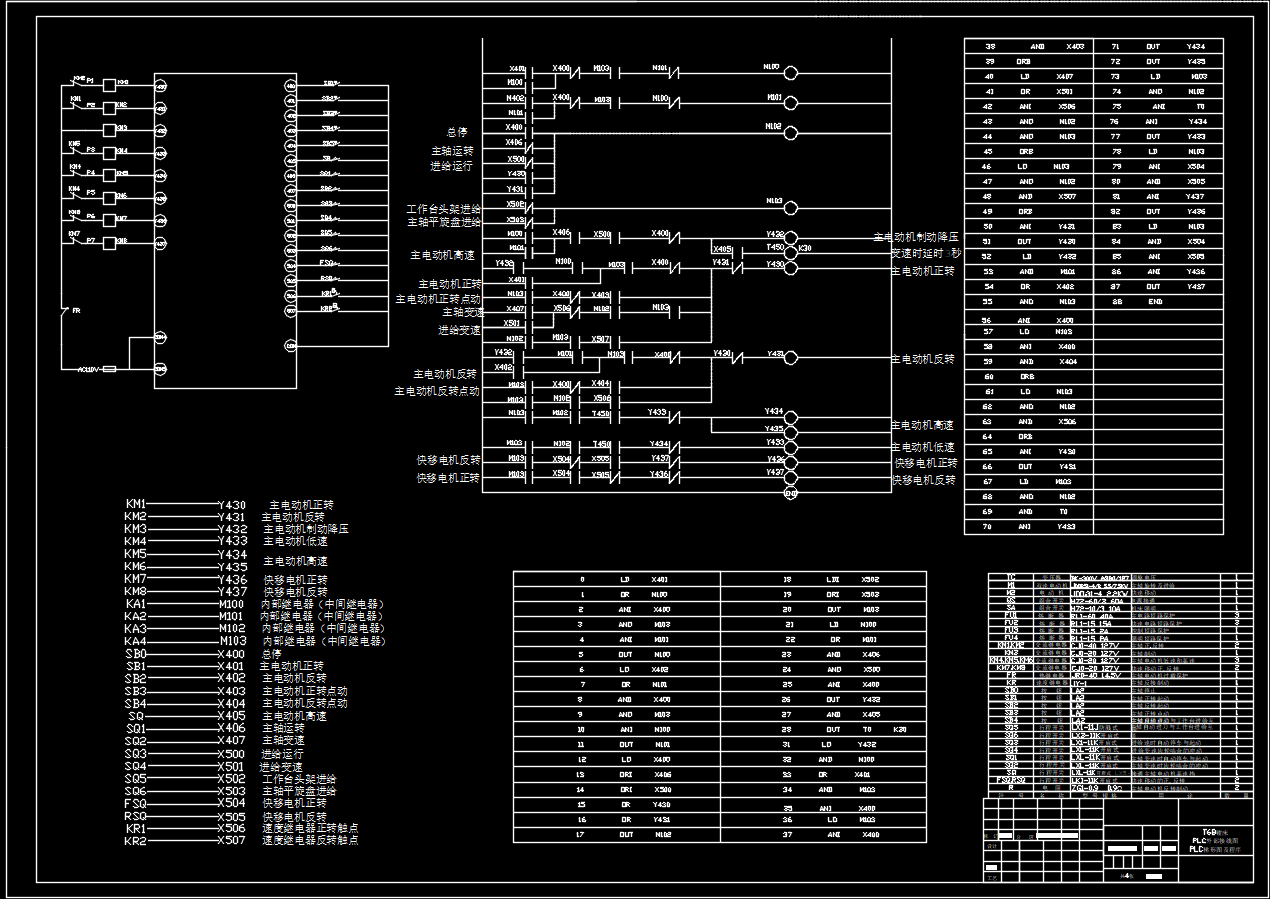The image size is (1270, 899).
Task: Select KR1 label in I/O assignment list
Action: pos(136,828)
